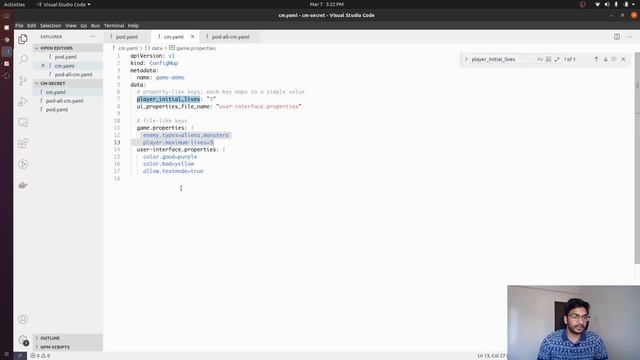640x360 pixels.
Task: Click the cursor position status bar entry
Action: (492, 356)
